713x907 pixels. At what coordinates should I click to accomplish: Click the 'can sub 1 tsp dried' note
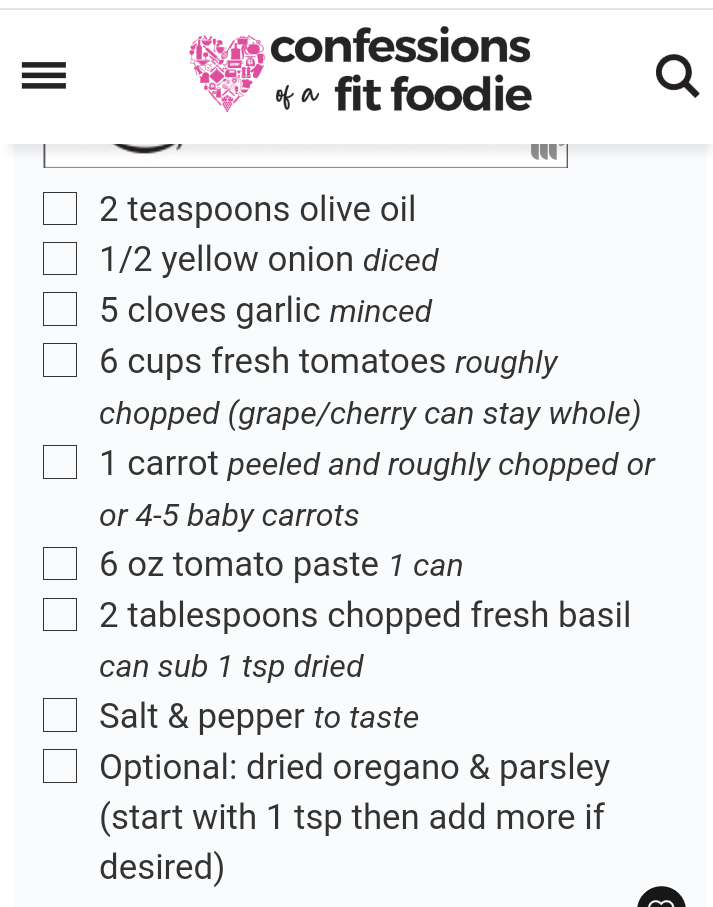click(x=231, y=666)
